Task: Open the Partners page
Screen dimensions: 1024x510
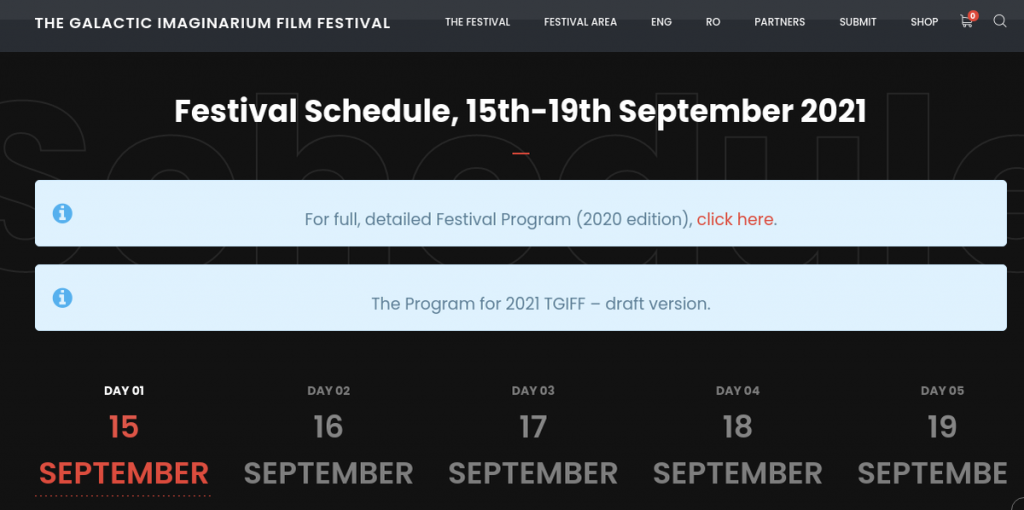Action: pyautogui.click(x=780, y=22)
